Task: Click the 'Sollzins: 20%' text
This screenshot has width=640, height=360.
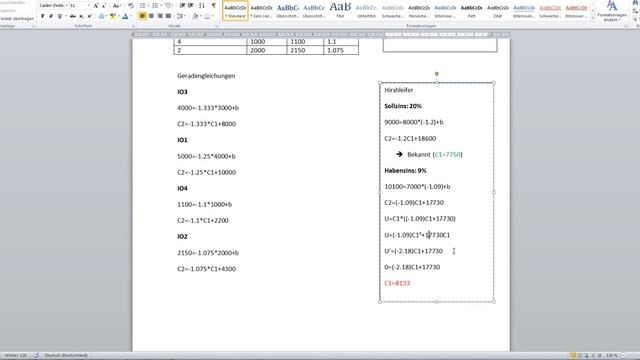Action: (x=403, y=106)
